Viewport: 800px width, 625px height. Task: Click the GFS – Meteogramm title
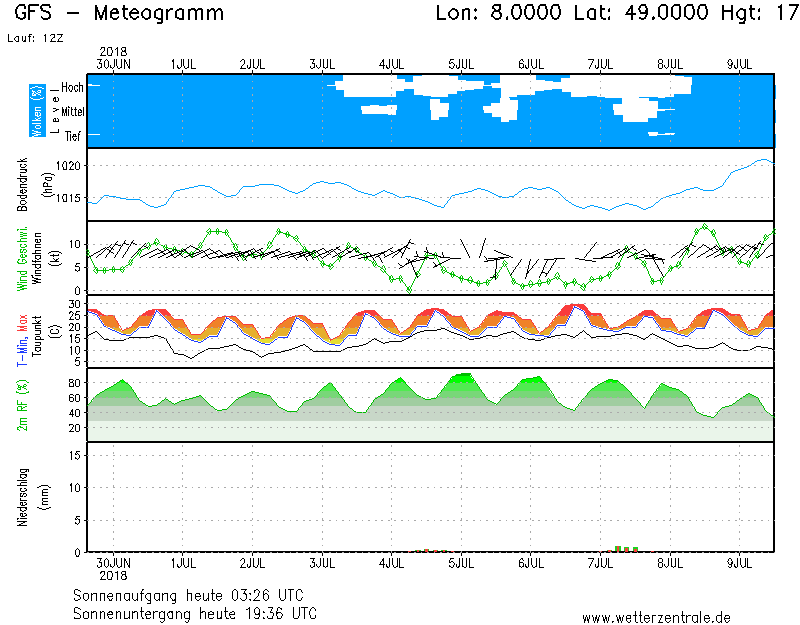point(120,14)
